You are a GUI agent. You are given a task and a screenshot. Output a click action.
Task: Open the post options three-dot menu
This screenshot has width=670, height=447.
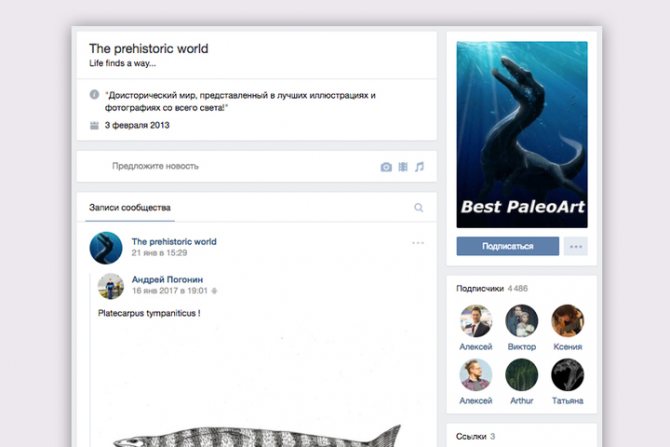pyautogui.click(x=418, y=243)
